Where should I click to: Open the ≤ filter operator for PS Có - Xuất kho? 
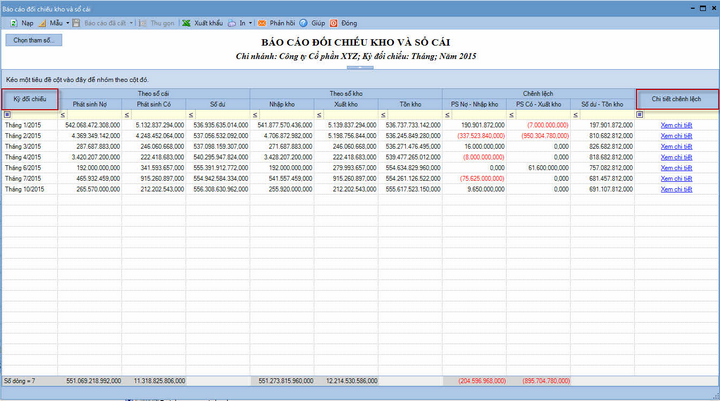511,115
